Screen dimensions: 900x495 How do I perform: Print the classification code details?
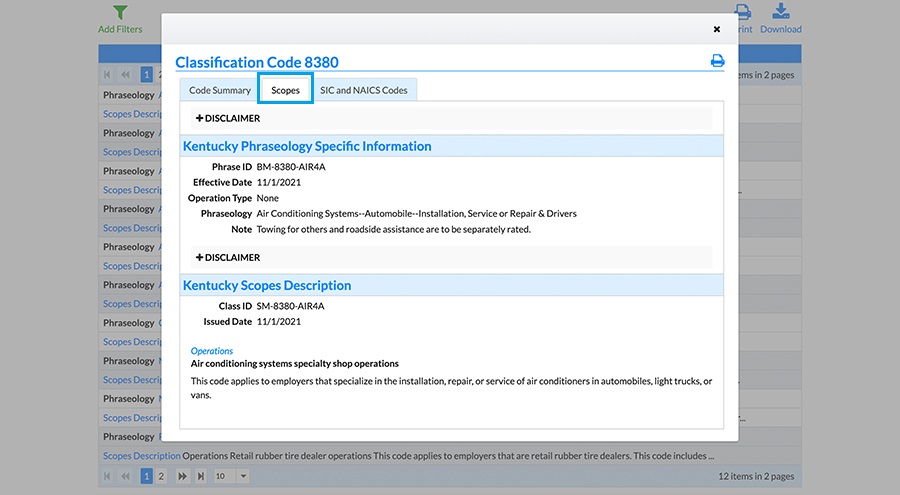point(717,60)
